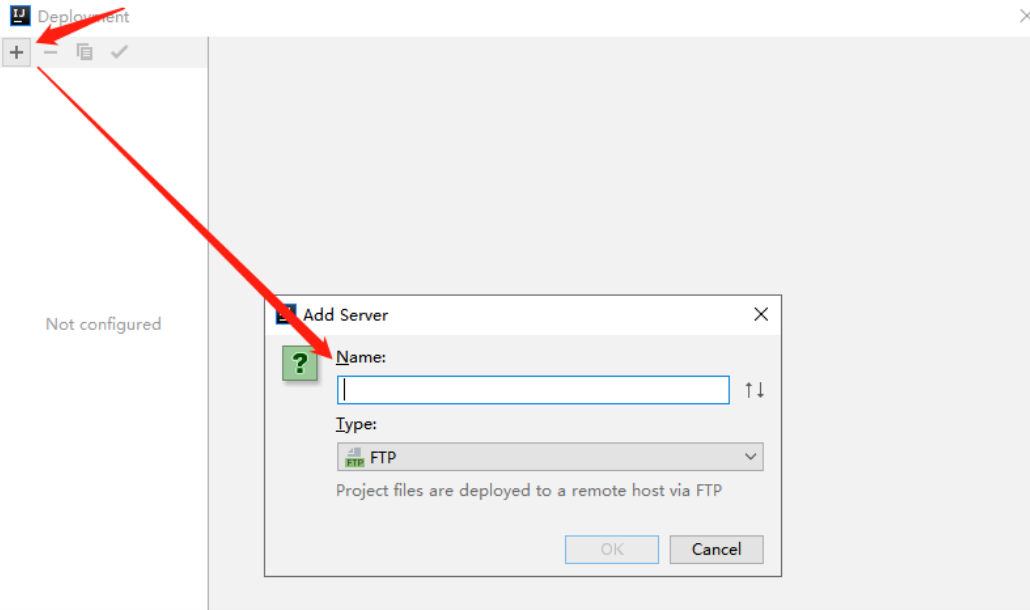Close the Add Server dialog with X
Screen dimensions: 1030x610
pyautogui.click(x=761, y=314)
